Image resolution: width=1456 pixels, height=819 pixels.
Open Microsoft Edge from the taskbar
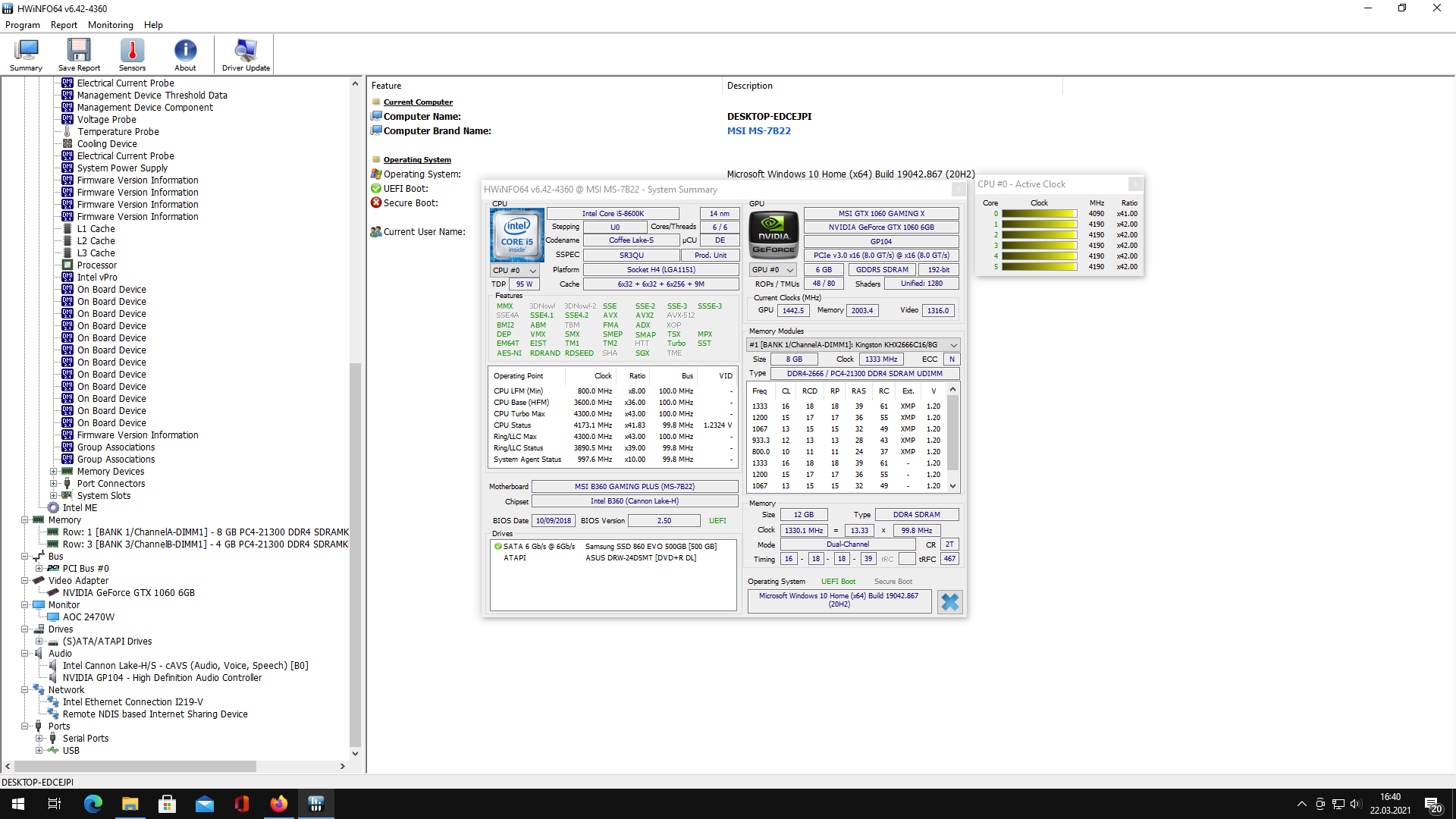[93, 804]
